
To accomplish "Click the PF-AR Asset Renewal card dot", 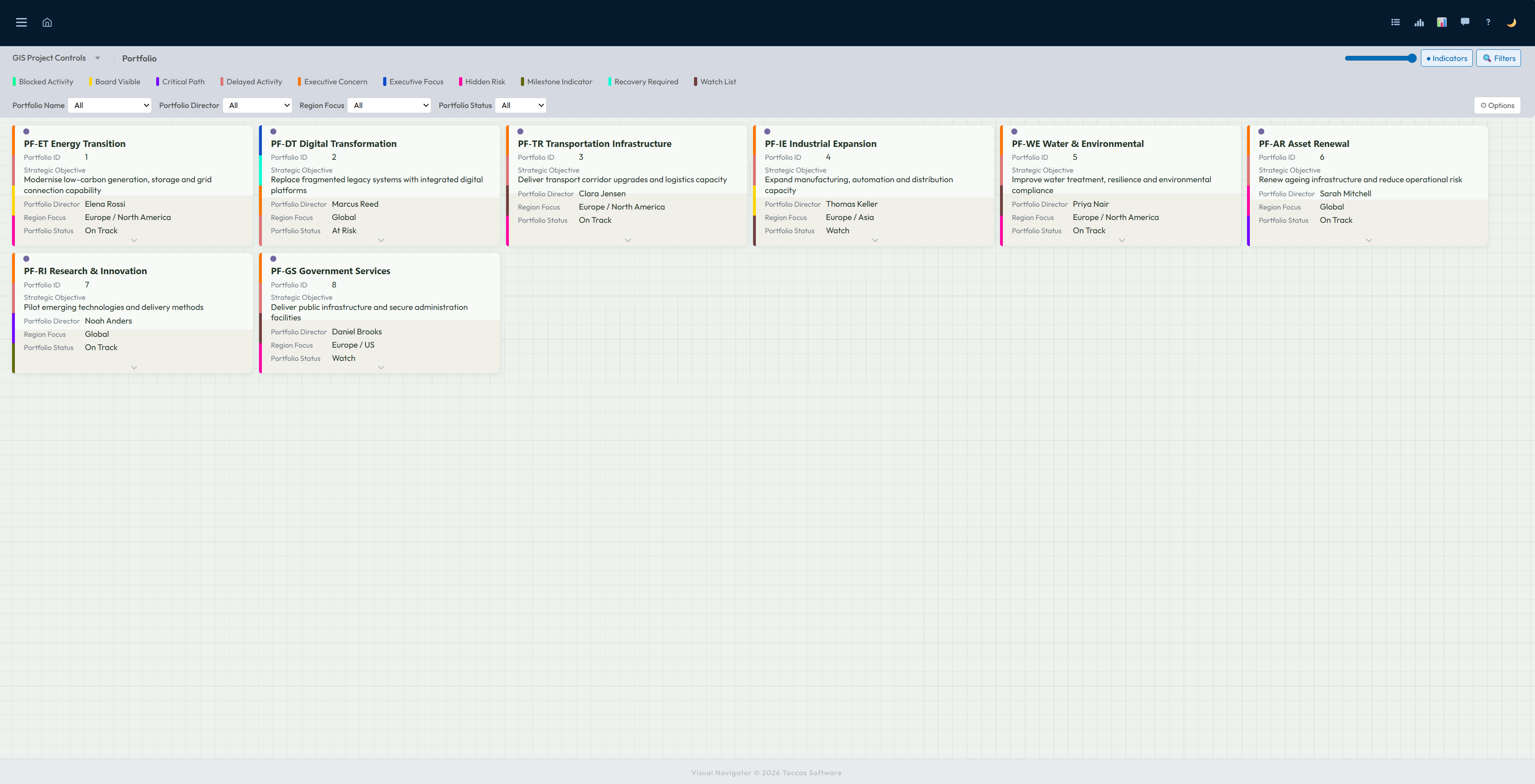I will [x=1261, y=132].
